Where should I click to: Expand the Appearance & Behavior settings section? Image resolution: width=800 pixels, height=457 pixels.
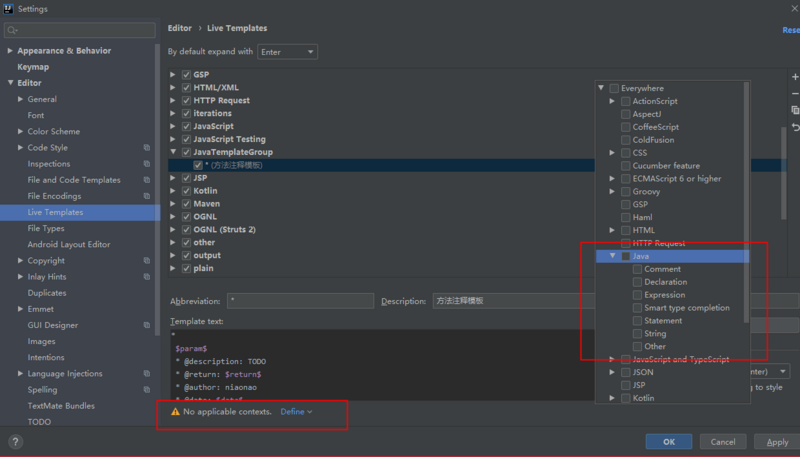(x=10, y=50)
